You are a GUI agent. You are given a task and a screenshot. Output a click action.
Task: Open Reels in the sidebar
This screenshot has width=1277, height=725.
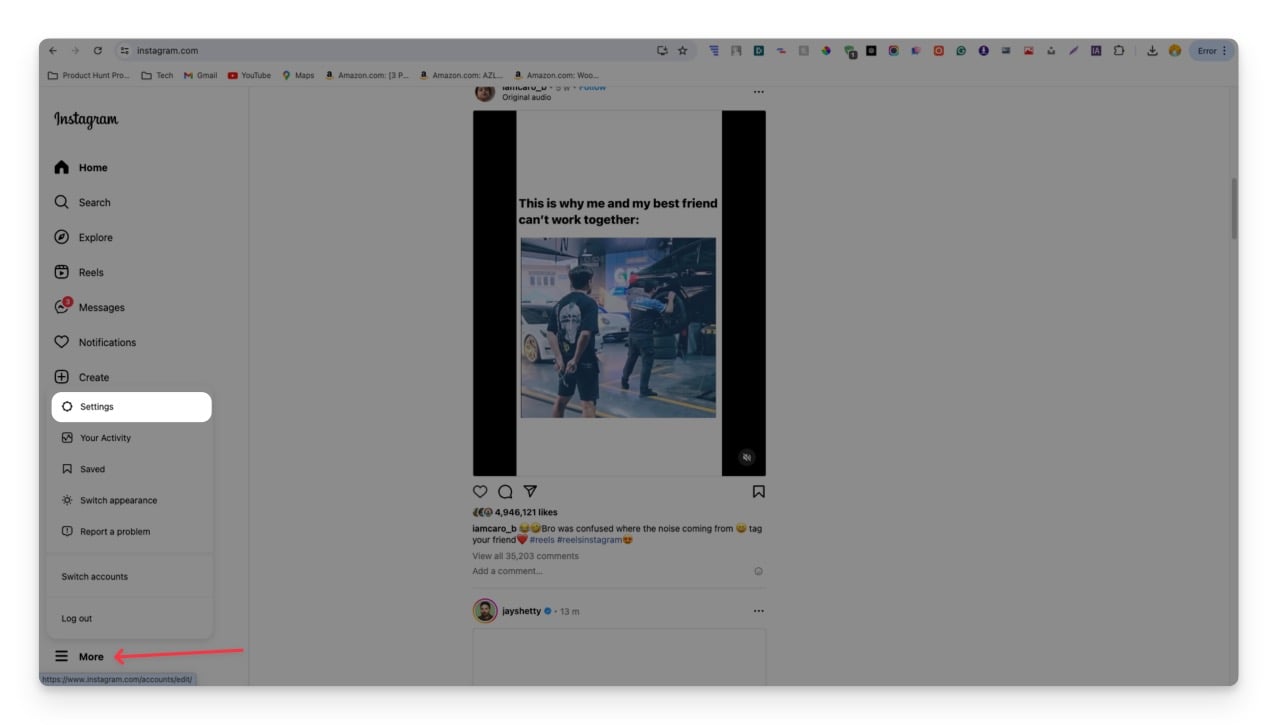coord(80,272)
